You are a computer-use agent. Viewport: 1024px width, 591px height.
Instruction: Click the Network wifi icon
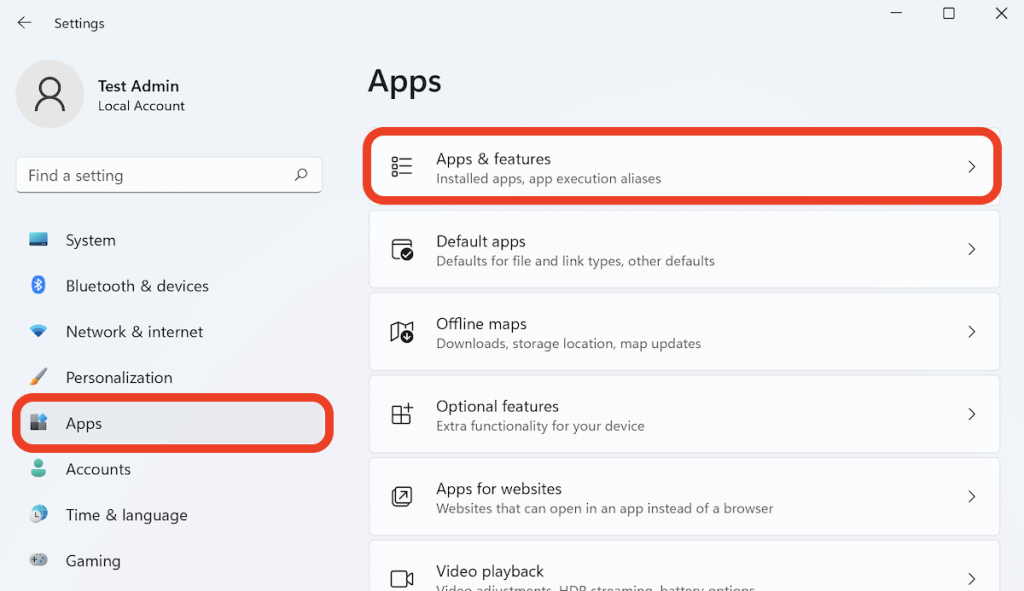[x=39, y=331]
